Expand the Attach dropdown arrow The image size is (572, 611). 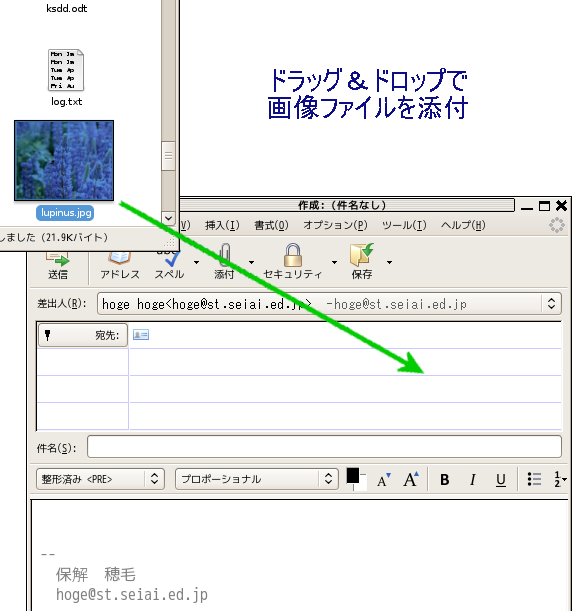[x=252, y=262]
